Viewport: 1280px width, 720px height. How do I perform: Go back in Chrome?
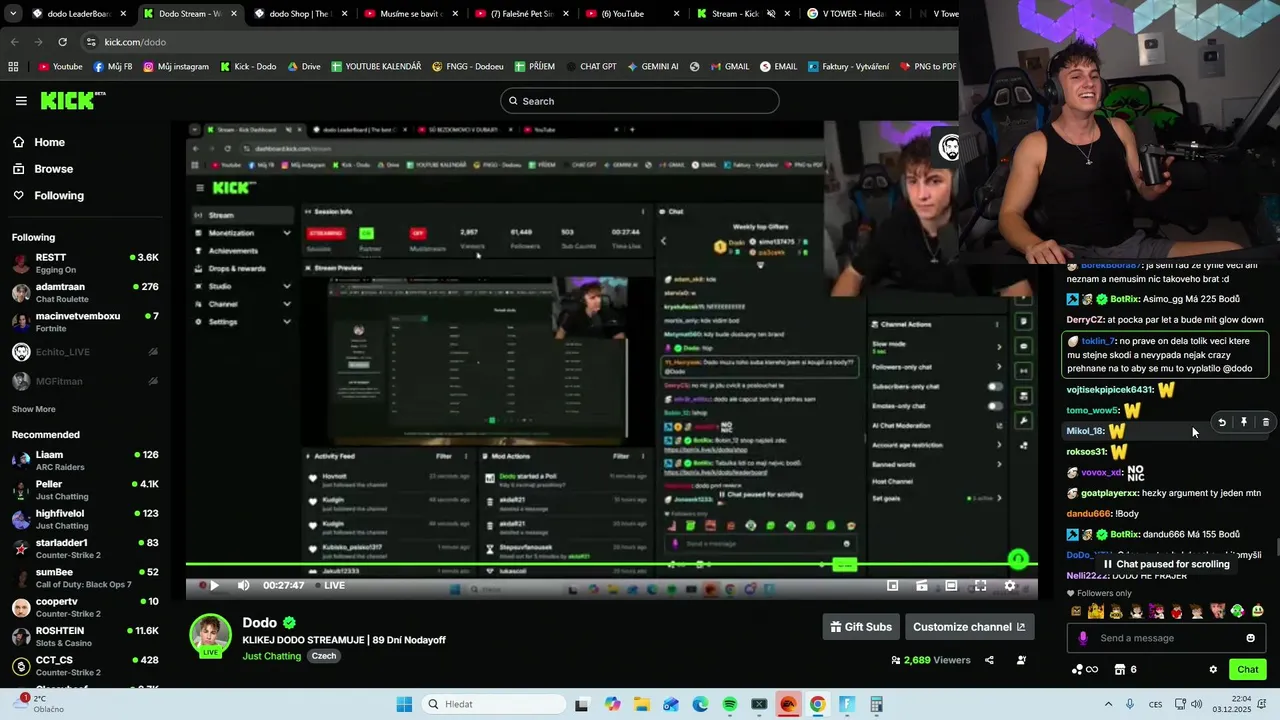tap(14, 42)
